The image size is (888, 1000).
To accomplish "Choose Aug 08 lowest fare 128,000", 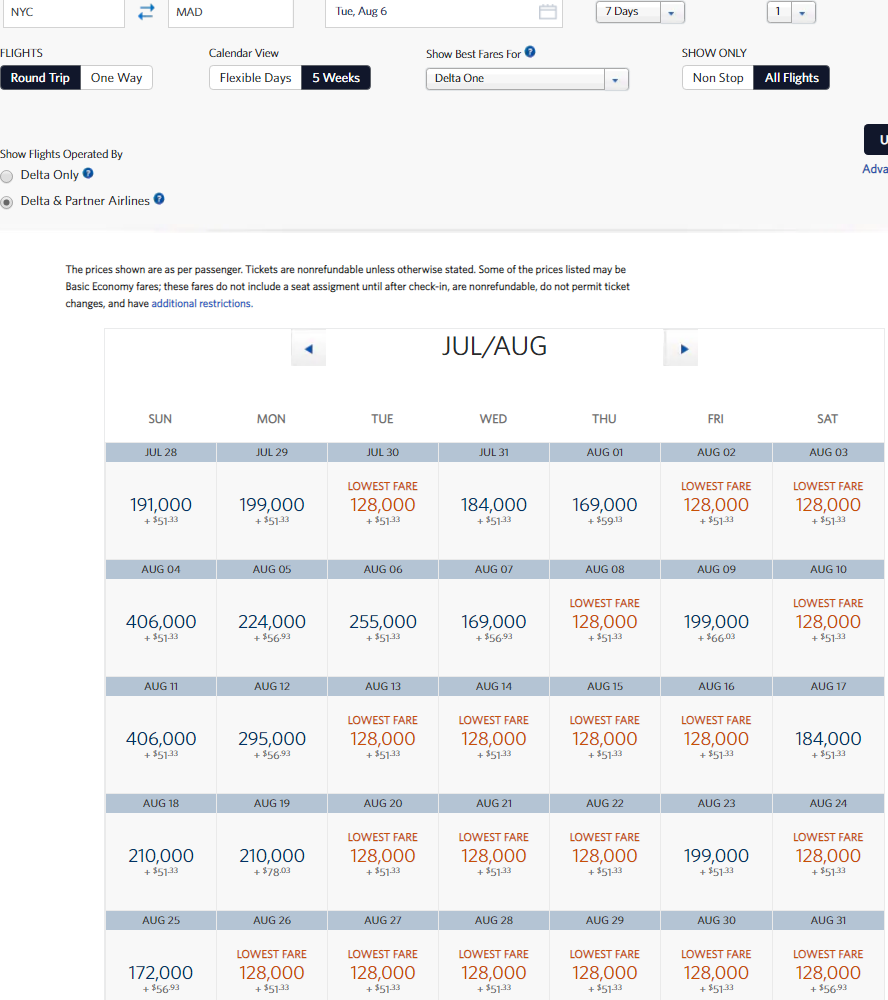I will [604, 621].
